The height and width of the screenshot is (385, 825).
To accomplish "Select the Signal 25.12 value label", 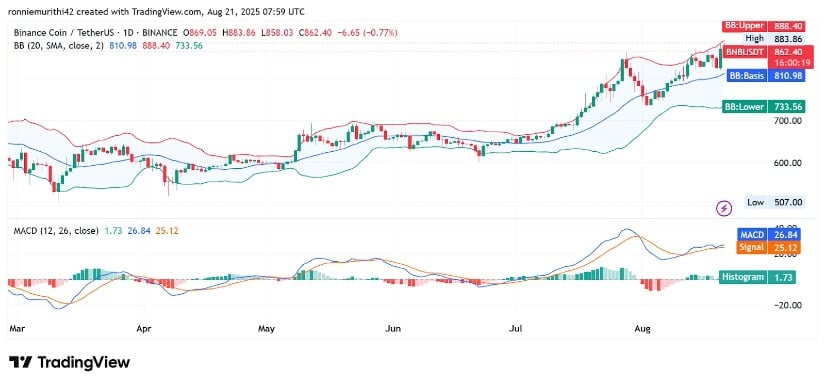I will tap(767, 247).
